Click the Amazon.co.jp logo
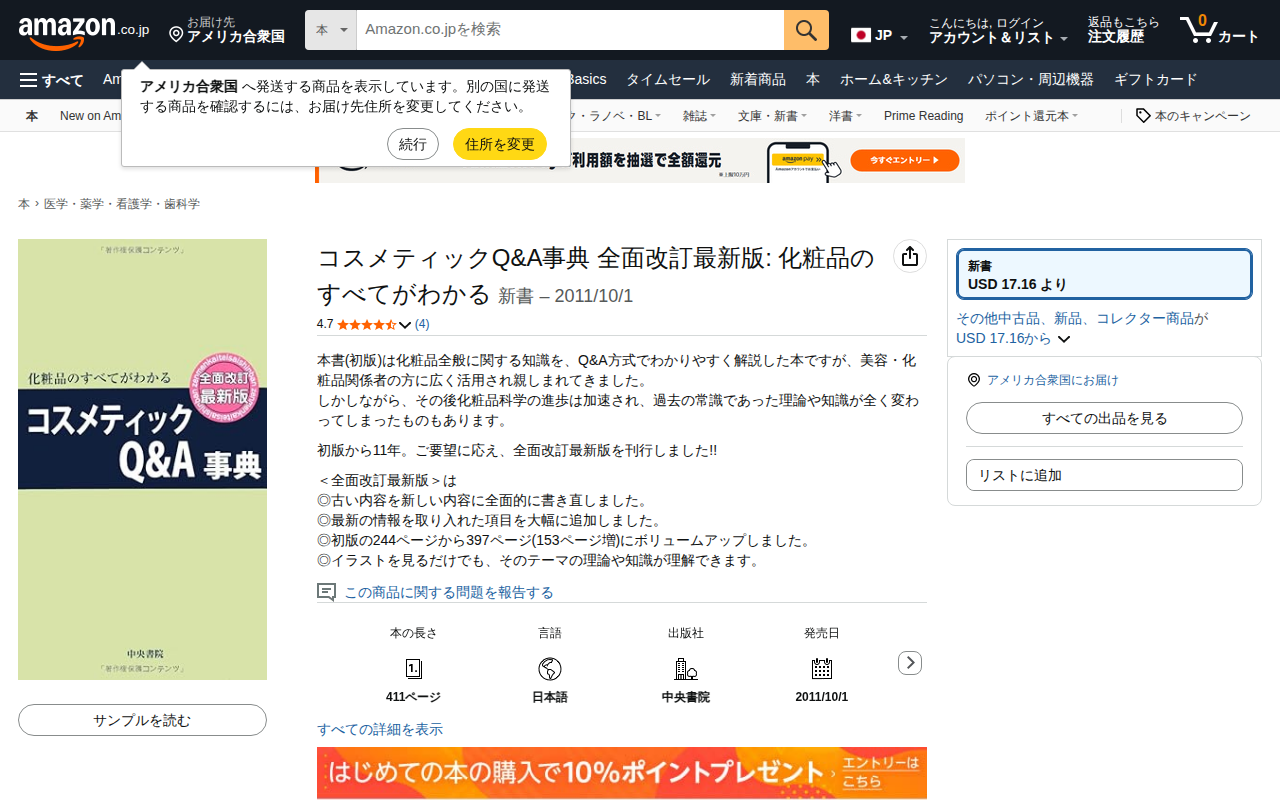This screenshot has height=800, width=1280. pos(84,32)
